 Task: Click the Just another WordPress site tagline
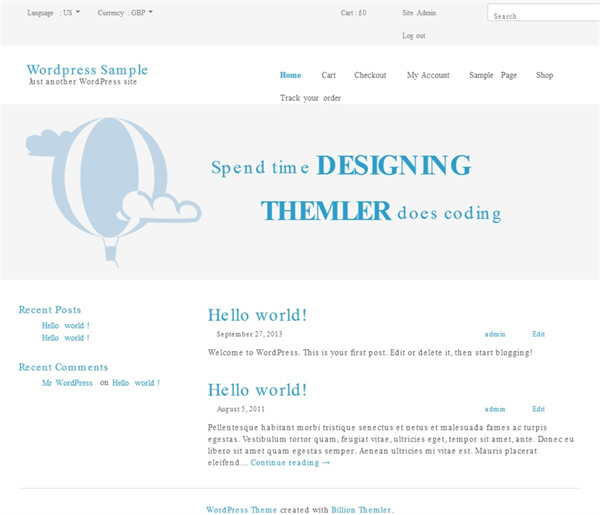83,81
